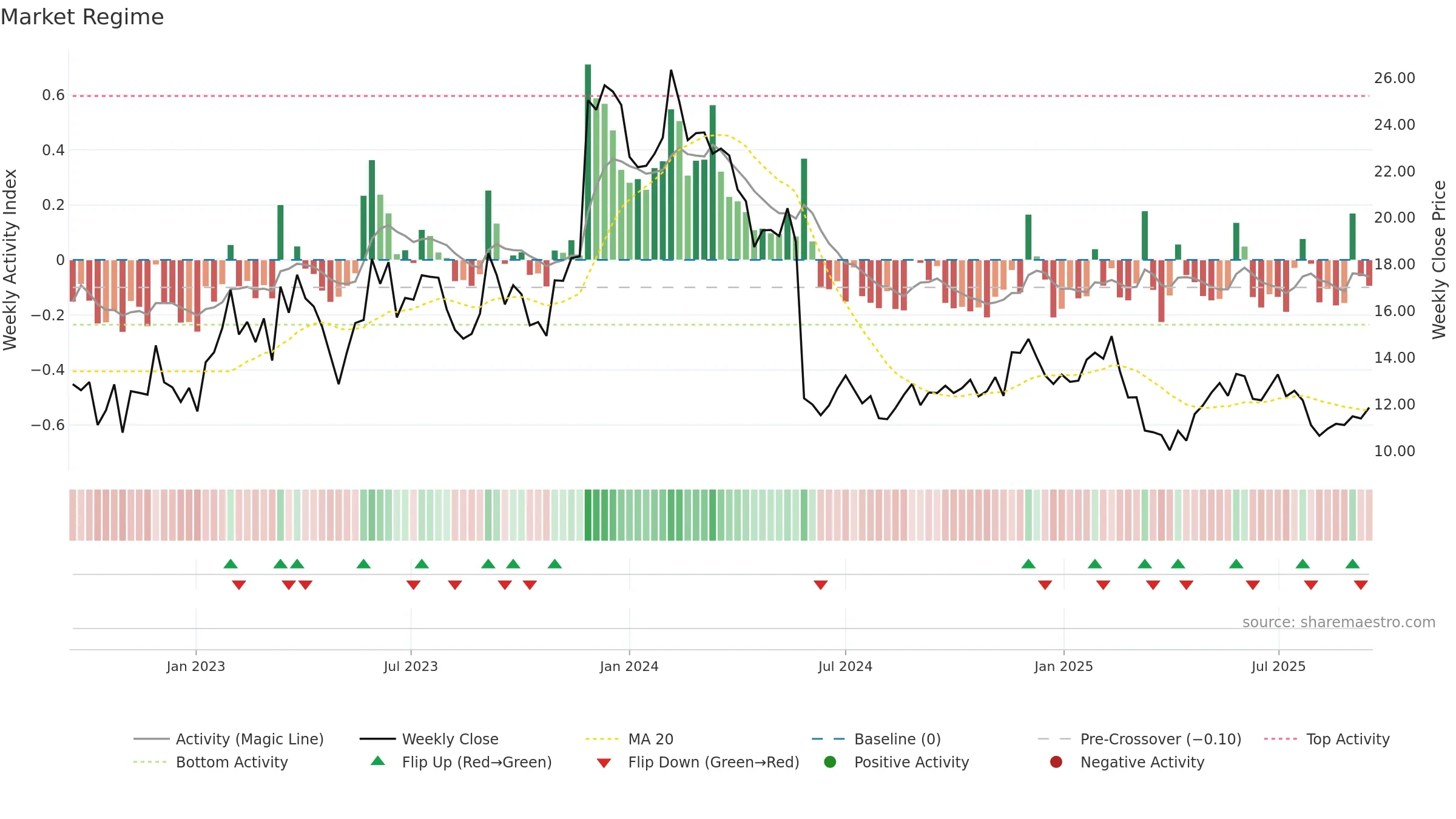Toggle the Flip Down (Green→Red) legend entry
The image size is (1456, 819).
[x=698, y=762]
